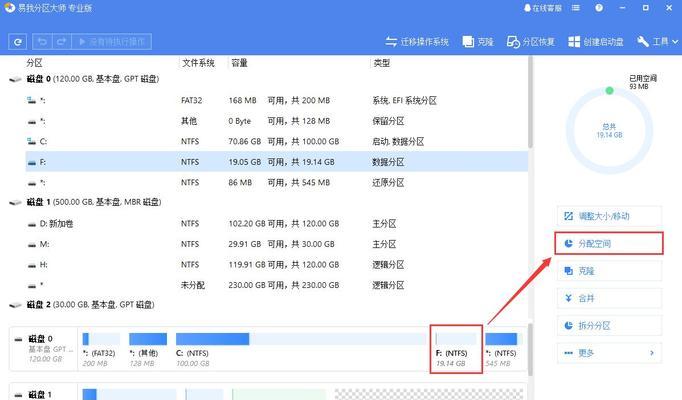Expand 更多 more options
Screen dimensions: 682x400
click(x=609, y=353)
